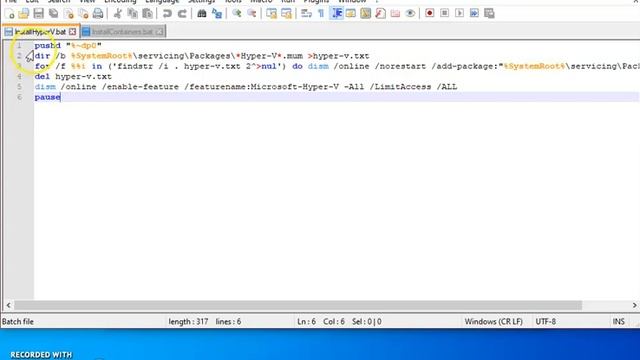Print the document with the printer icon

pos(98,13)
